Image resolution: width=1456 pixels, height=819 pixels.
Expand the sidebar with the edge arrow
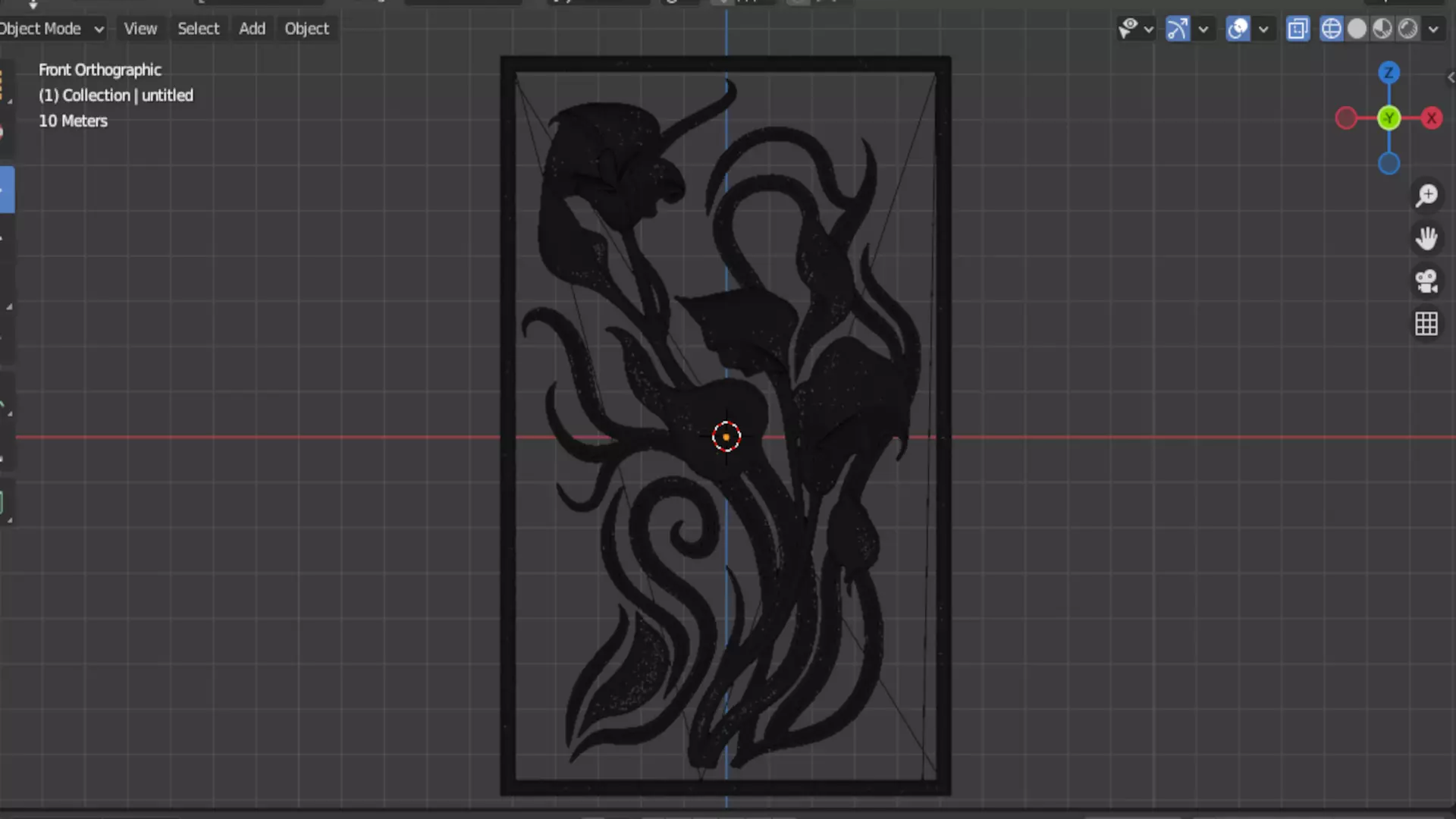[x=1451, y=77]
